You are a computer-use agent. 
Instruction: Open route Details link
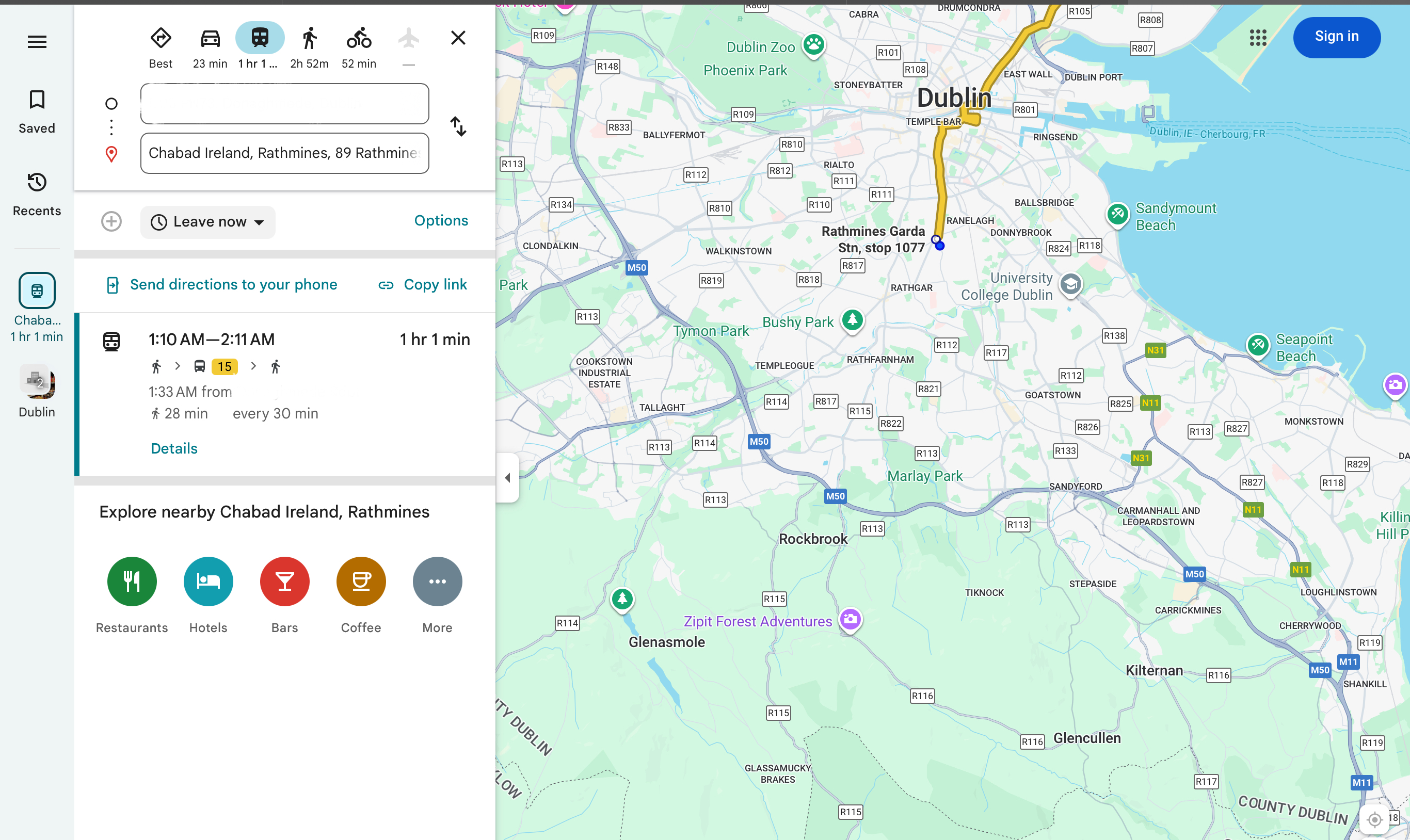pos(174,448)
